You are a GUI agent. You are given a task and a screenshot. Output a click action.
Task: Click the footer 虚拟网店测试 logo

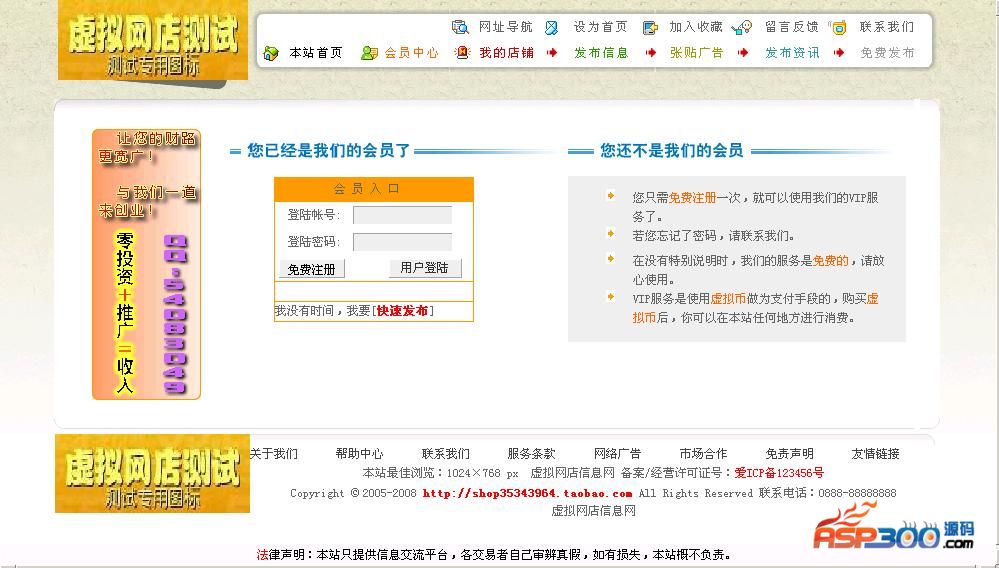click(x=152, y=474)
